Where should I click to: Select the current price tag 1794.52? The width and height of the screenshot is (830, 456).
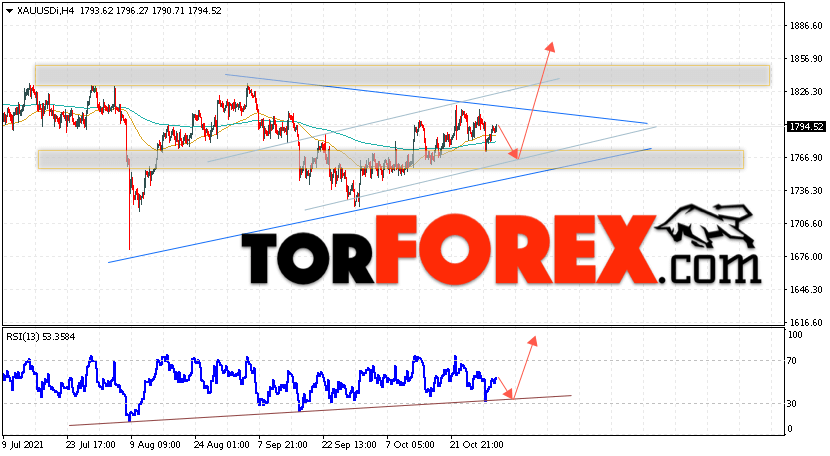(806, 127)
